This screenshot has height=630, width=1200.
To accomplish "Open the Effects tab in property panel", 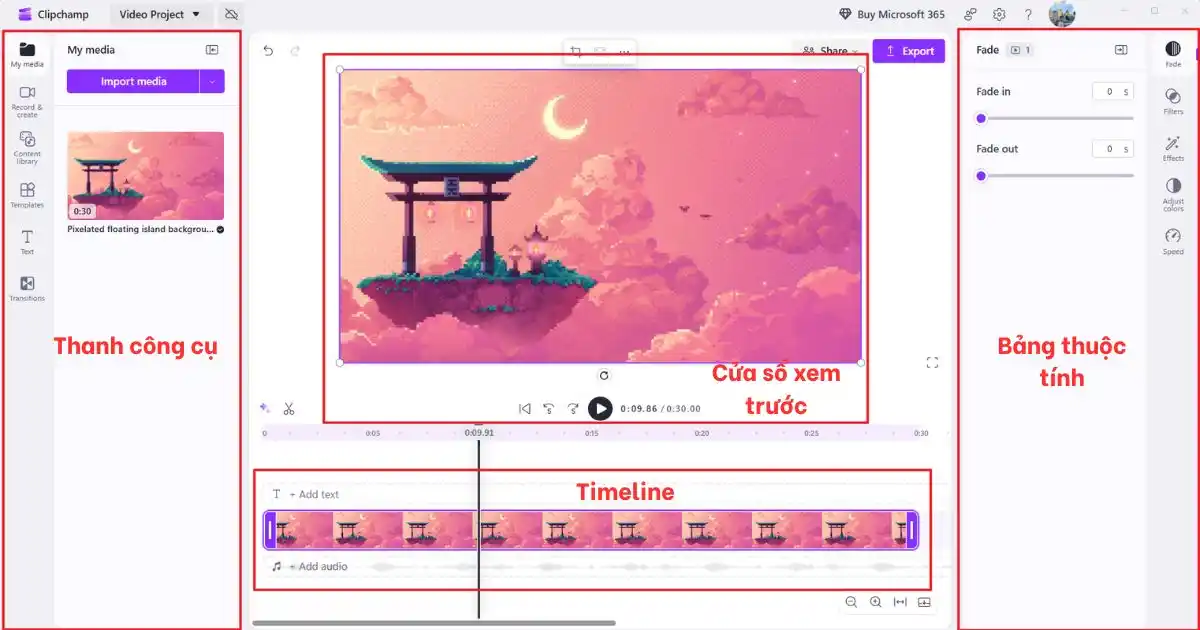I will click(1173, 149).
